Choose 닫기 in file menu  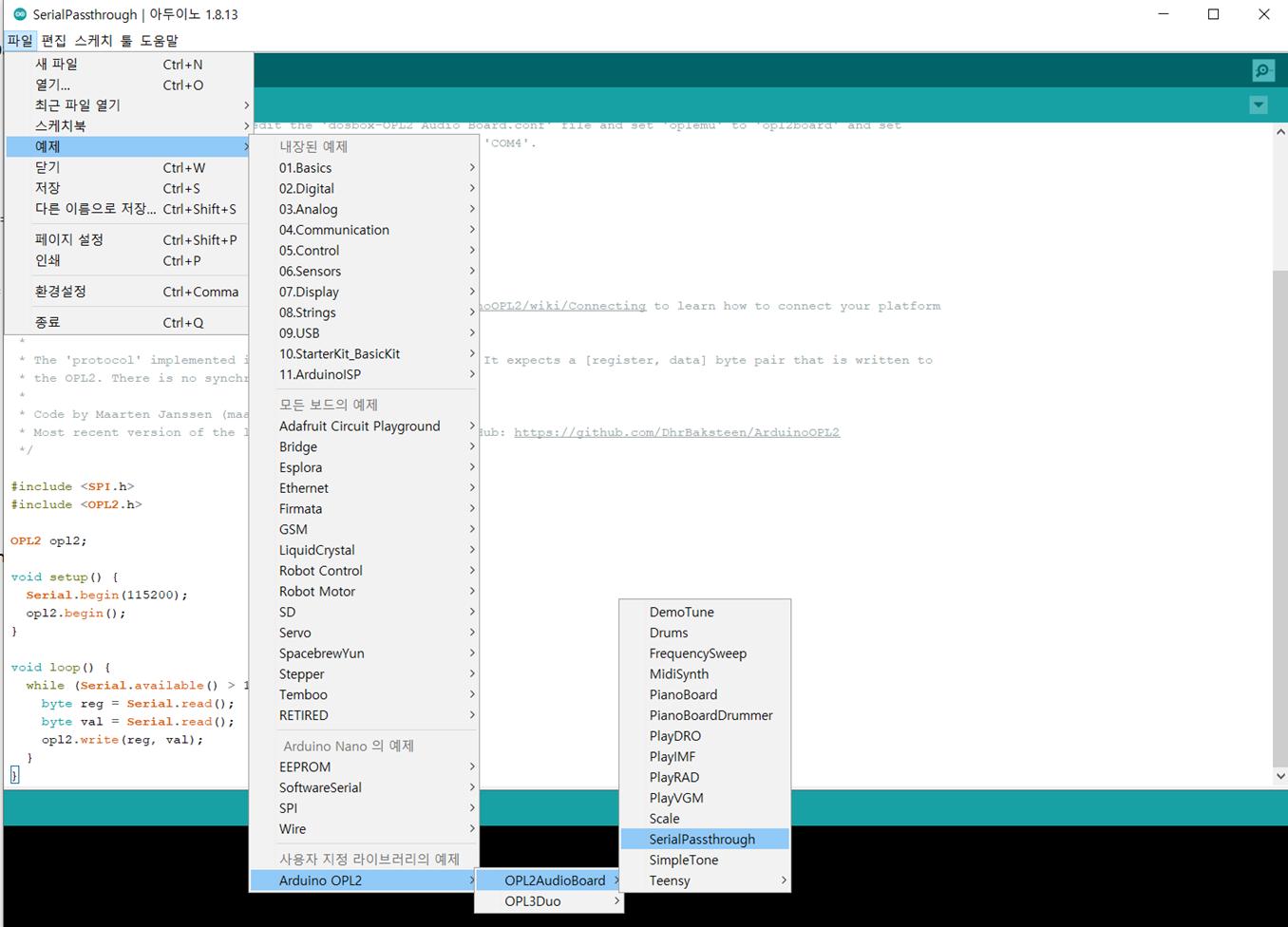coord(129,167)
